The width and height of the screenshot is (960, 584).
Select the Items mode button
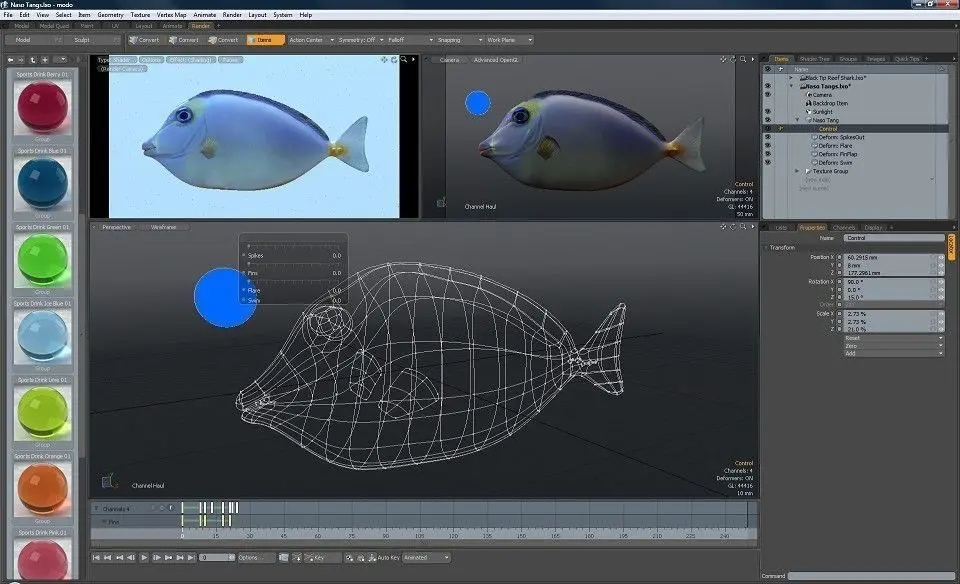266,40
